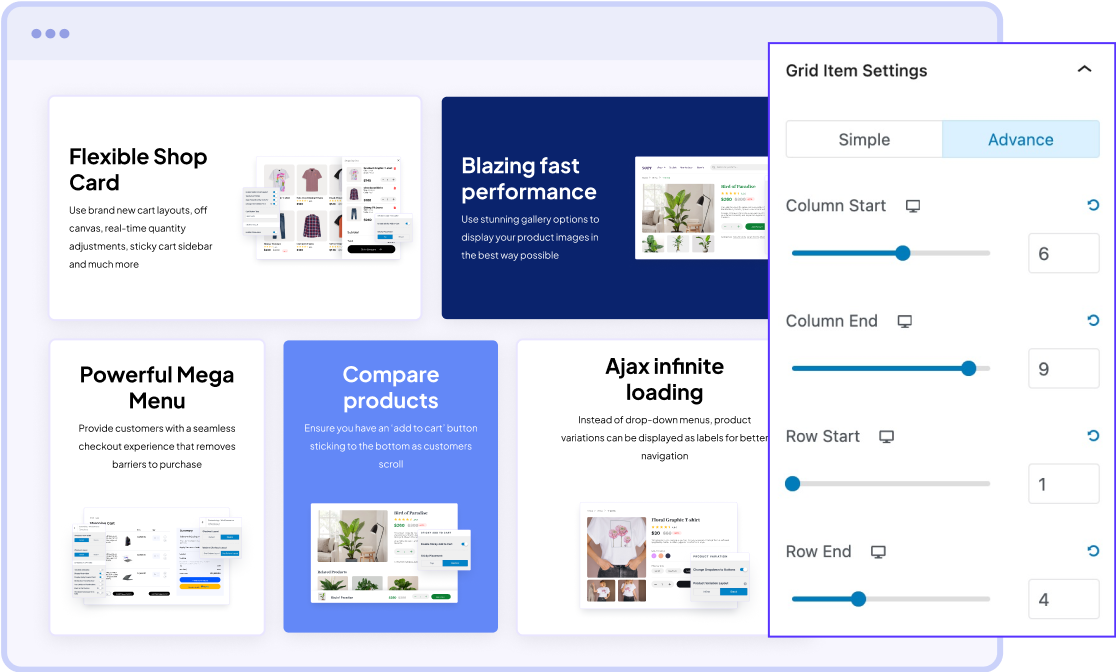Focus the Column Start value field

1063,254
